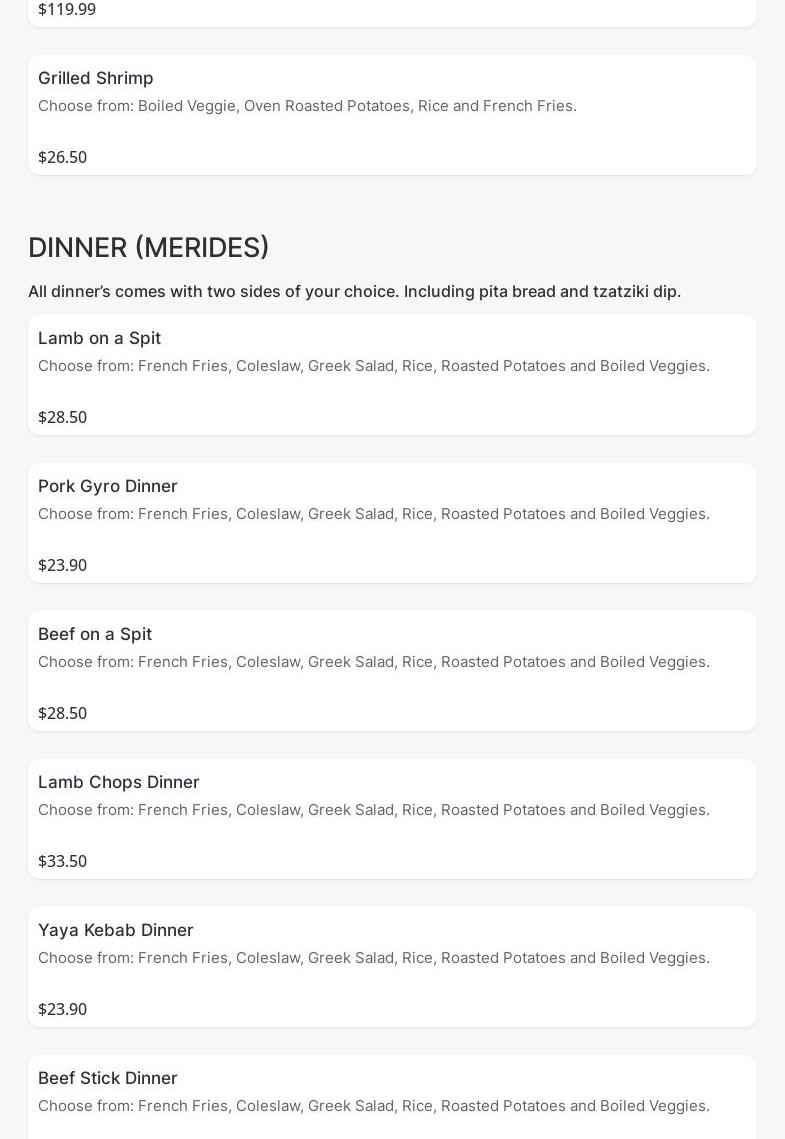Image resolution: width=785 pixels, height=1139 pixels.
Task: Click the $26.50 Grilled Shrimp price
Action: [62, 157]
